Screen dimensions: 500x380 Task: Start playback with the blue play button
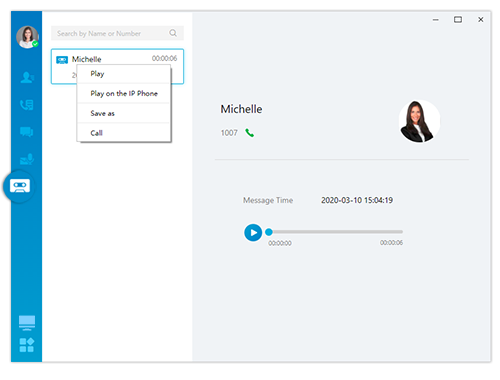(253, 232)
